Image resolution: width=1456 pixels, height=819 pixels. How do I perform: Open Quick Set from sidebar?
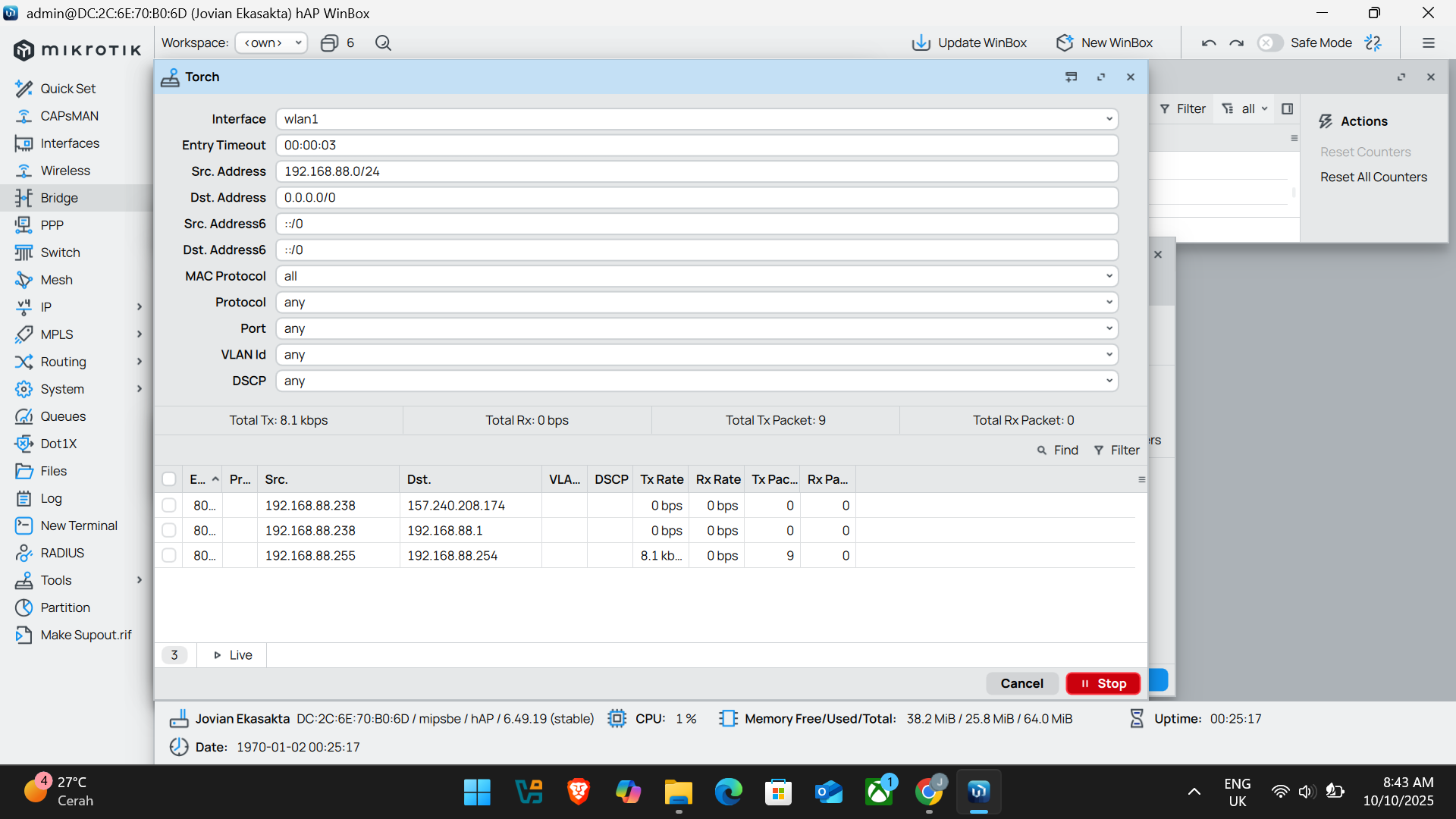[67, 89]
